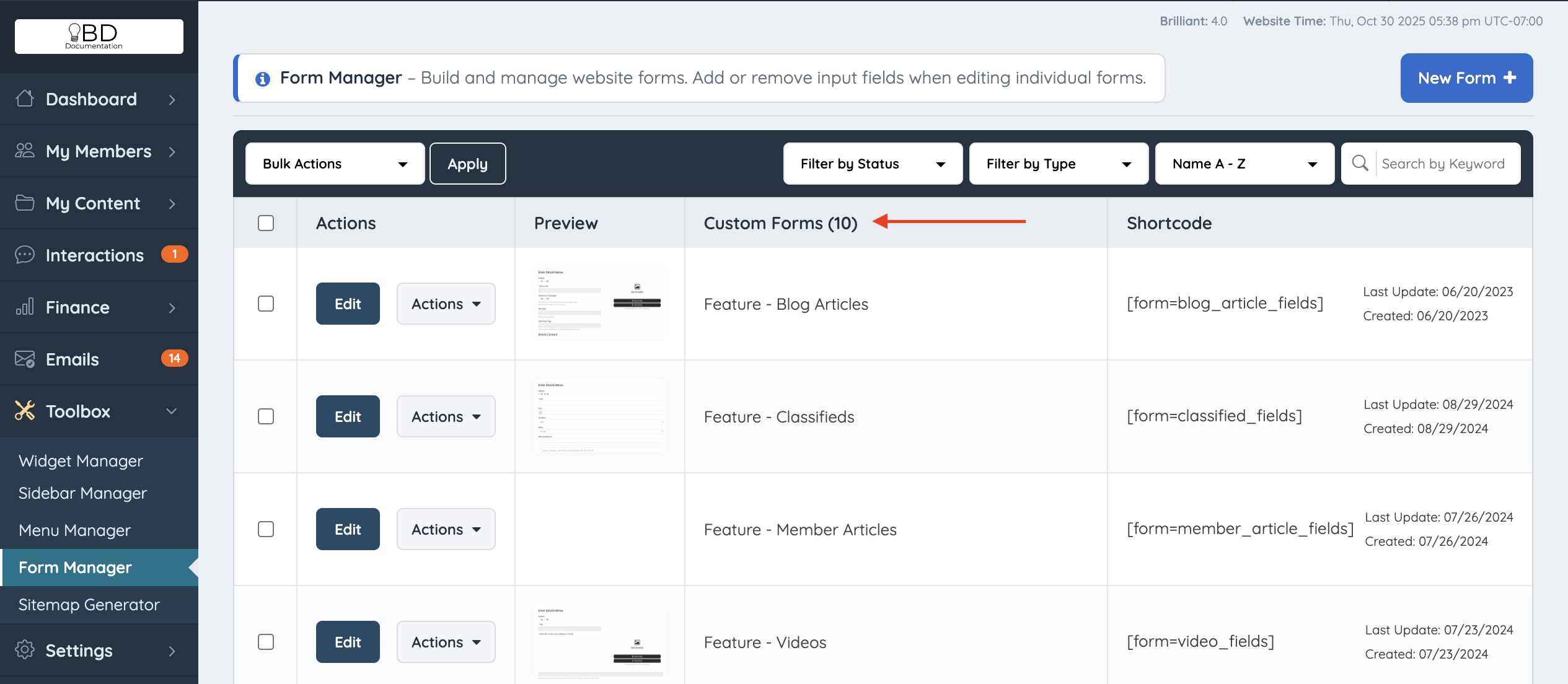Screen dimensions: 1568x684
Task: Click the blue Form Manager info icon
Action: coord(263,79)
